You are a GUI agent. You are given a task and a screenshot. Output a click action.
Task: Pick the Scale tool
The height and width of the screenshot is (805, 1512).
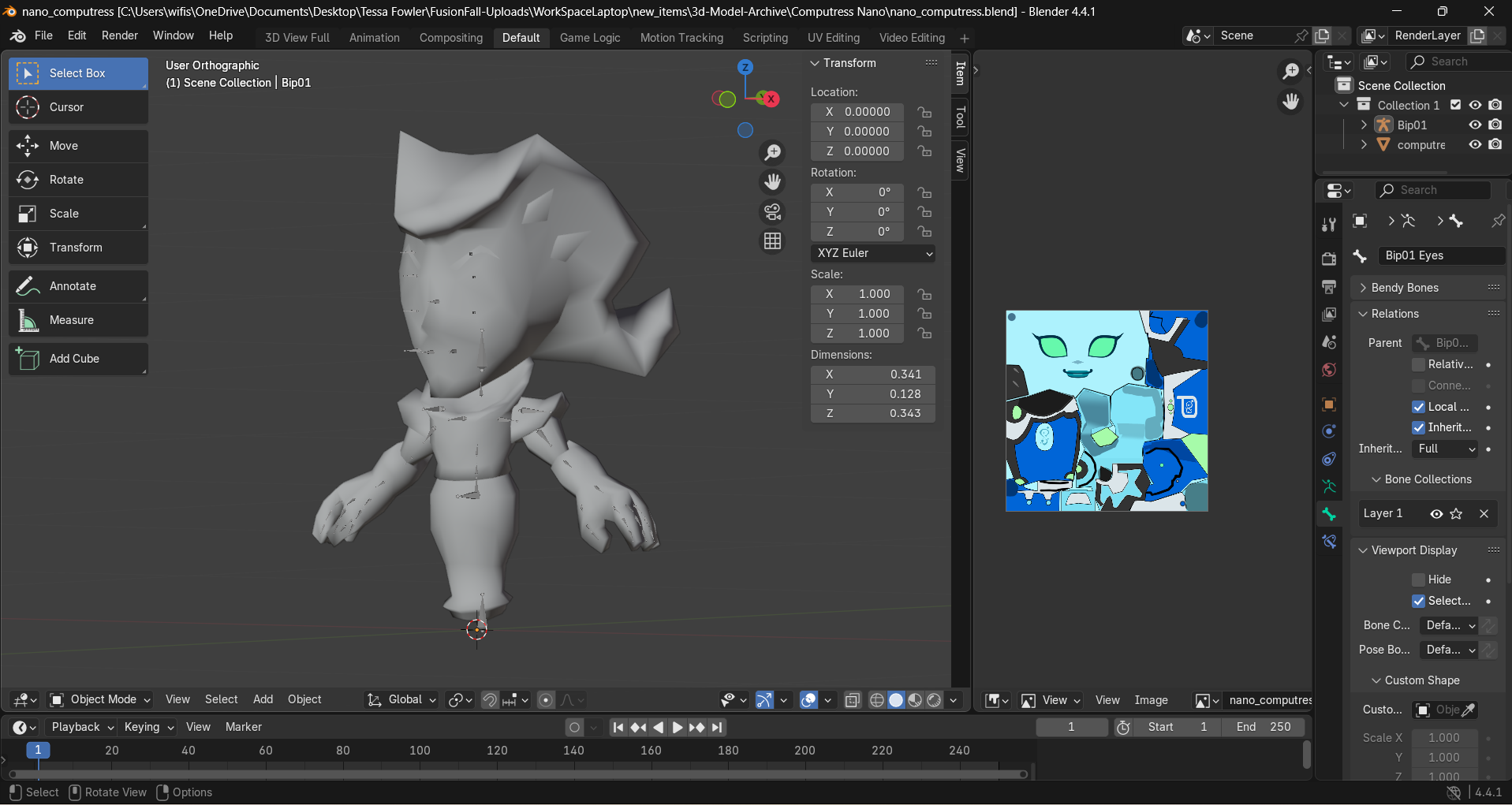point(78,214)
